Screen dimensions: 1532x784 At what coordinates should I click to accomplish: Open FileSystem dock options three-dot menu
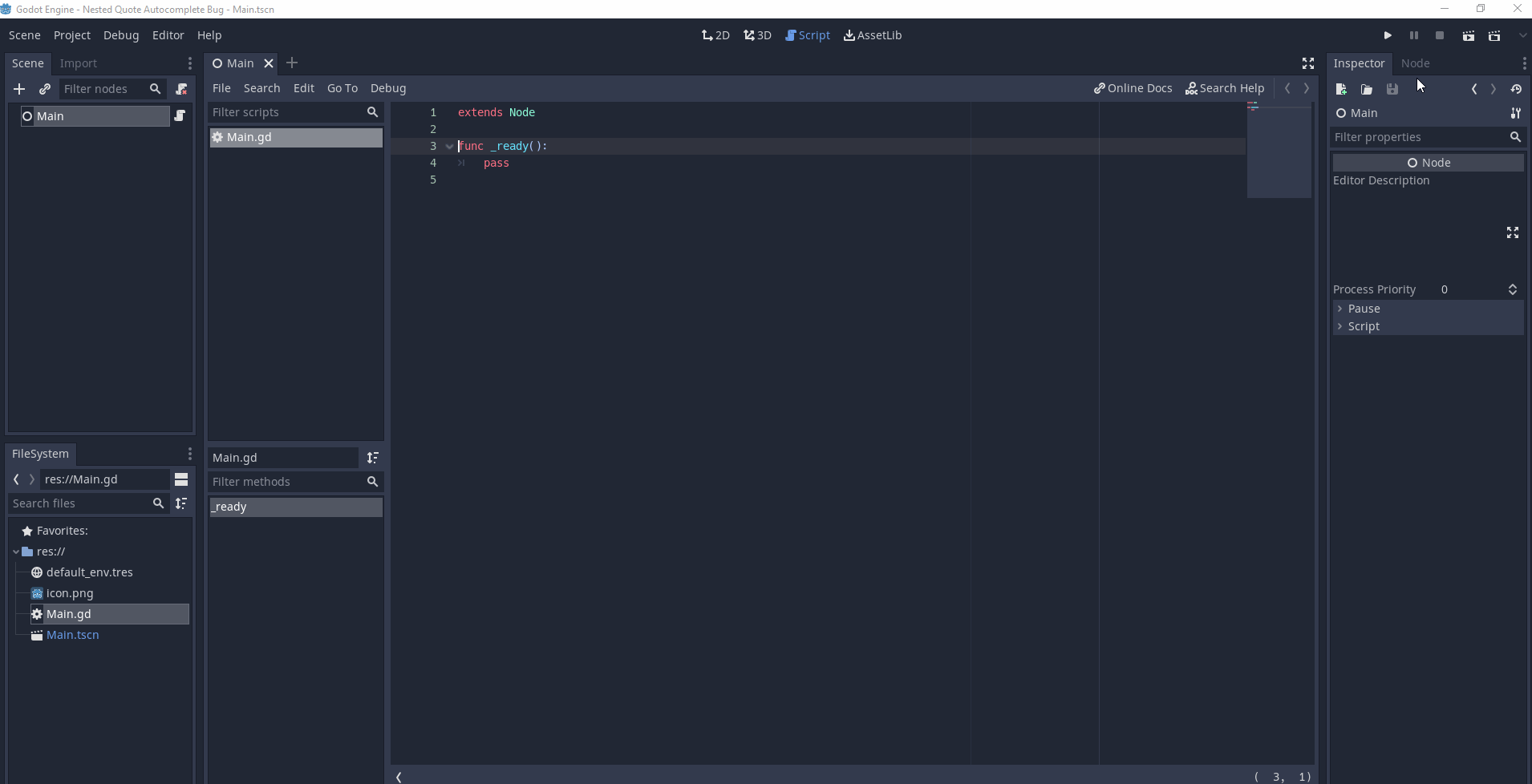[x=190, y=454]
